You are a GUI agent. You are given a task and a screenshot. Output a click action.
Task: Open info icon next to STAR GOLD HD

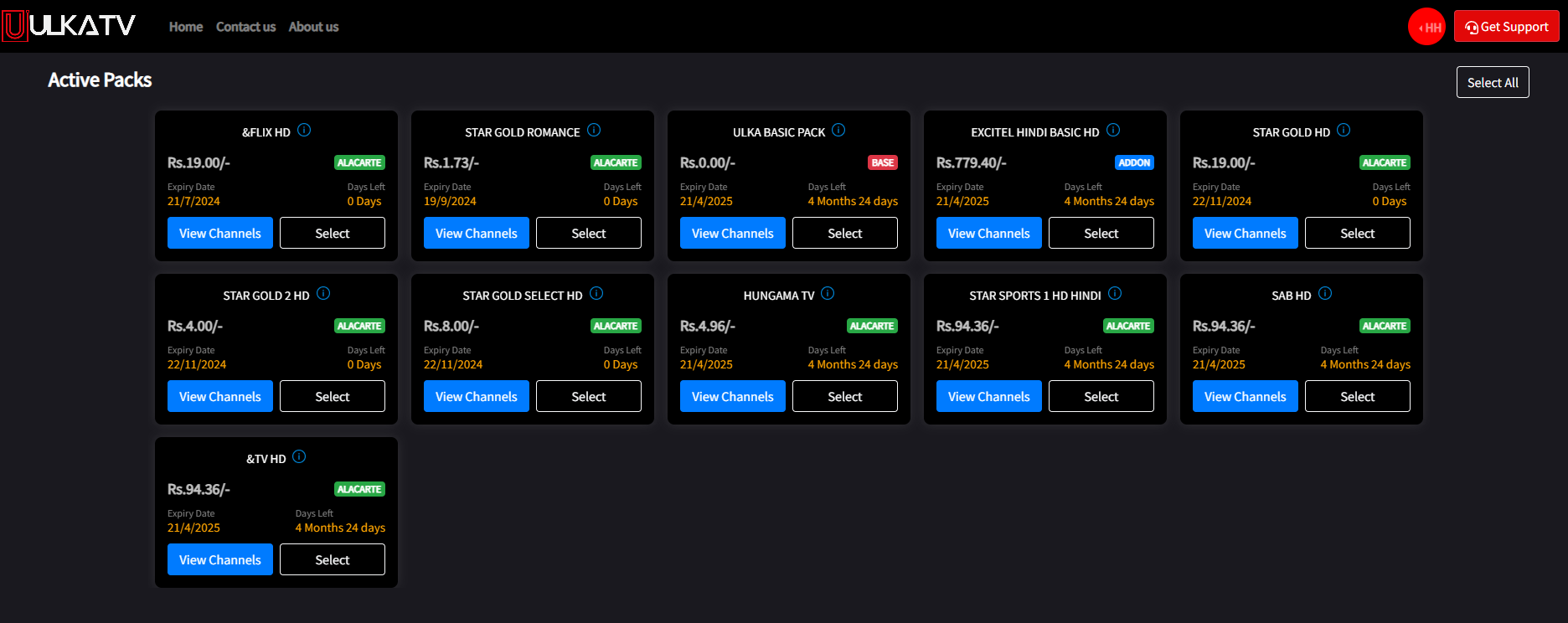pyautogui.click(x=1344, y=130)
